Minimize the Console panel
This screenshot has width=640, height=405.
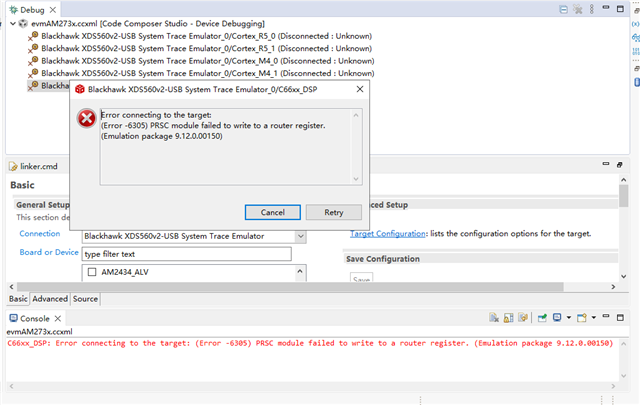pyautogui.click(x=606, y=316)
